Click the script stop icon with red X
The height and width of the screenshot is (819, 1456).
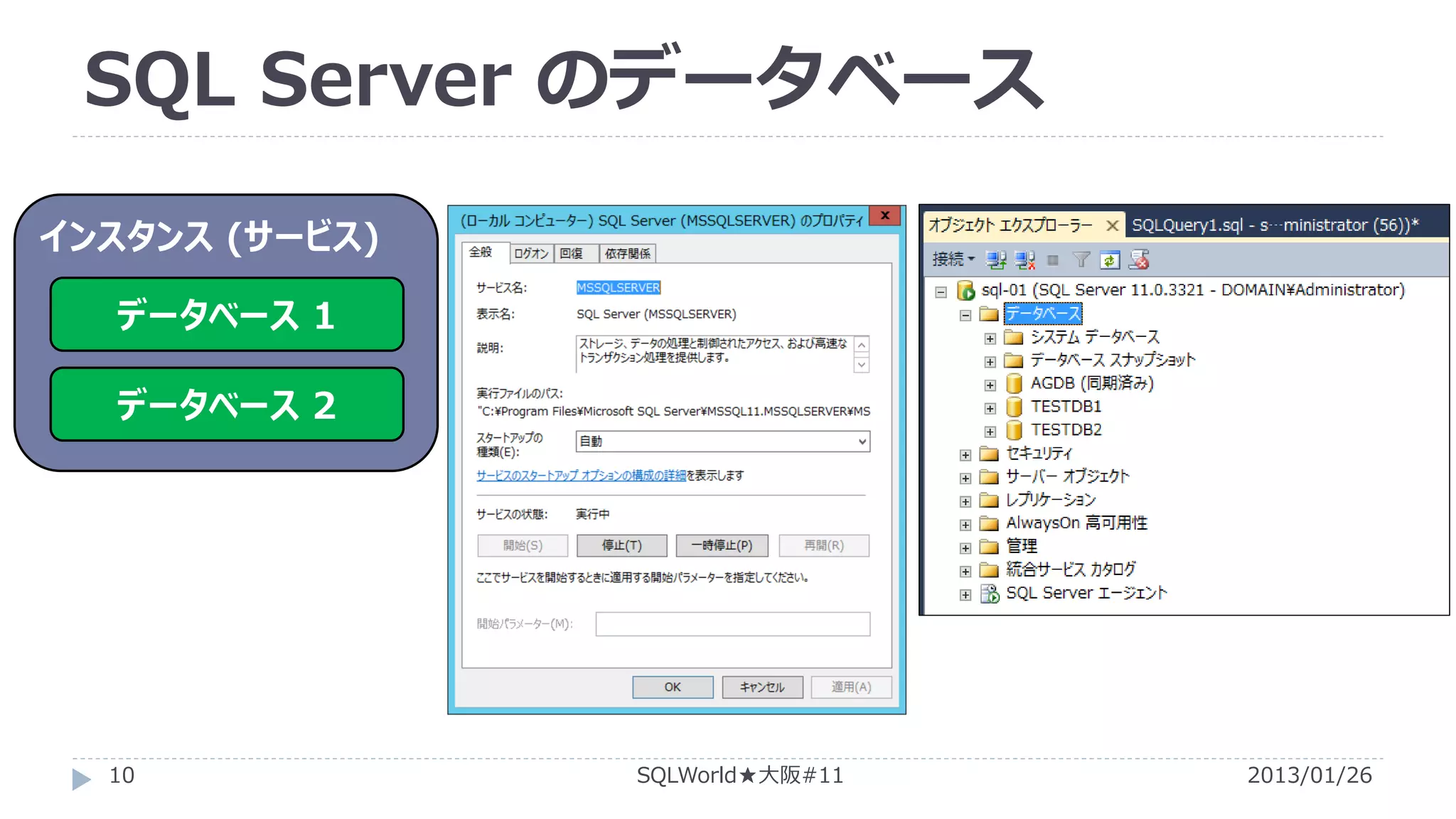pos(1139,260)
